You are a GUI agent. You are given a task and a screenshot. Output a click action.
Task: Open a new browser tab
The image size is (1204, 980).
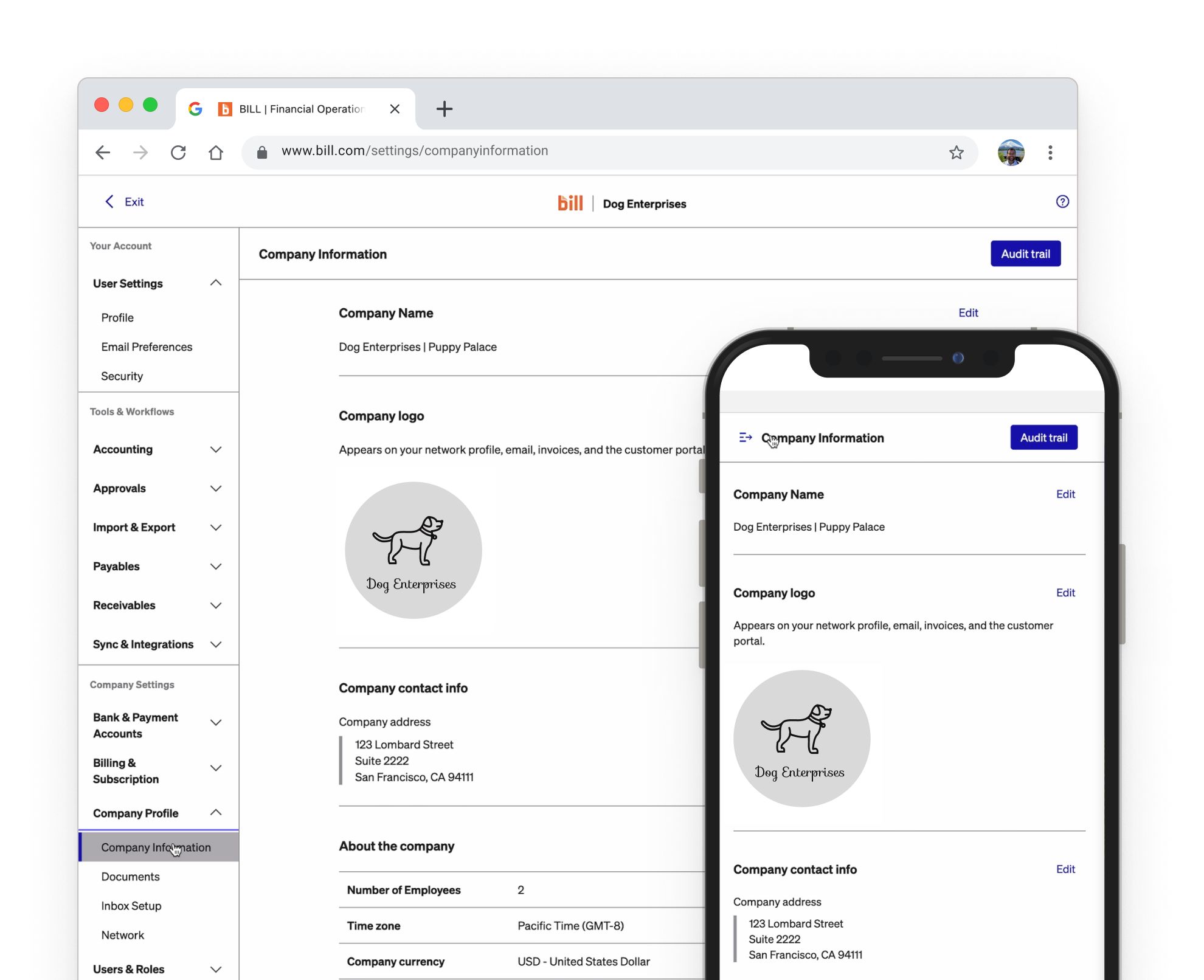click(x=445, y=109)
